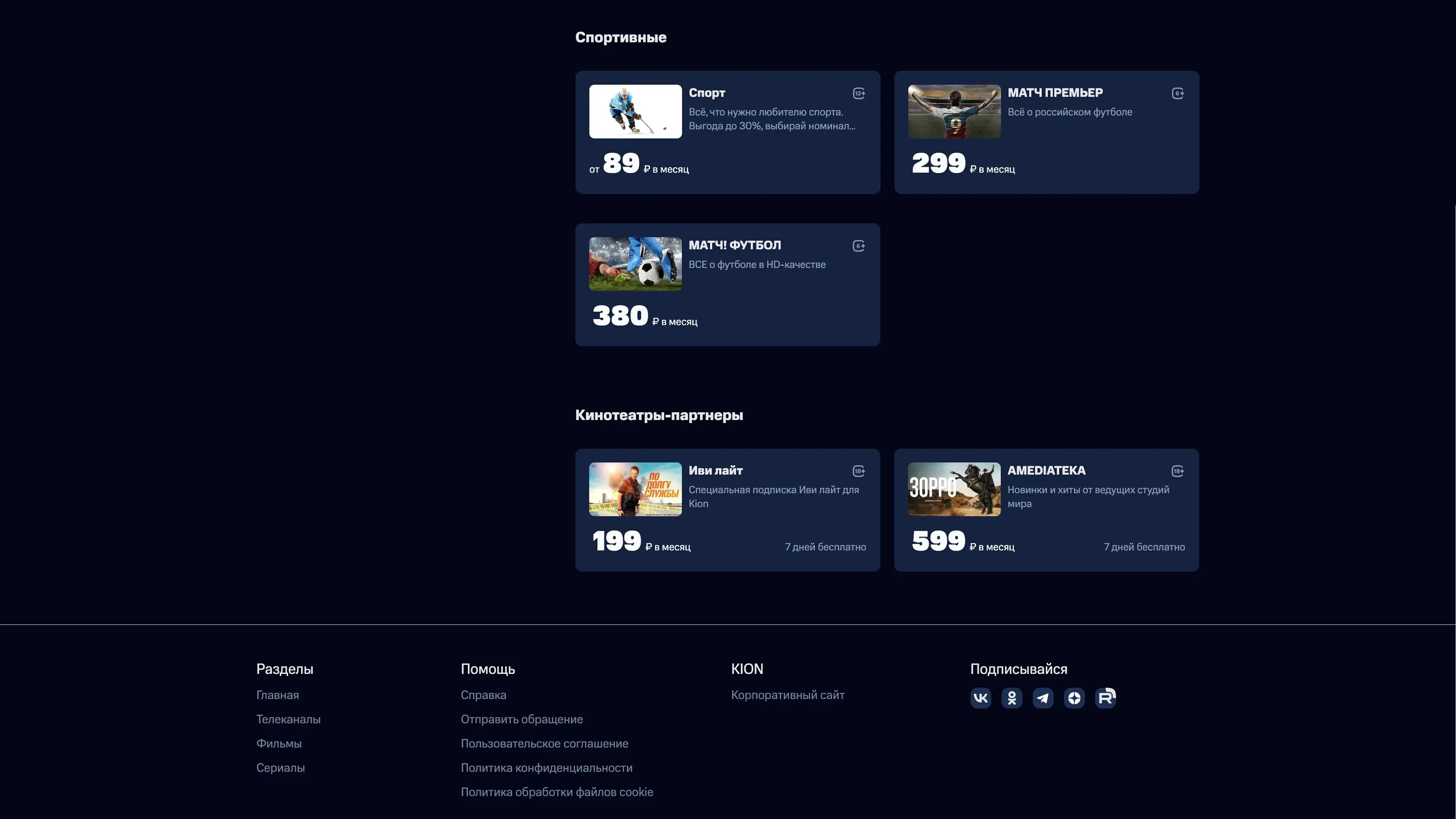1456x819 pixels.
Task: Open Отправить обращение help link
Action: tap(522, 720)
